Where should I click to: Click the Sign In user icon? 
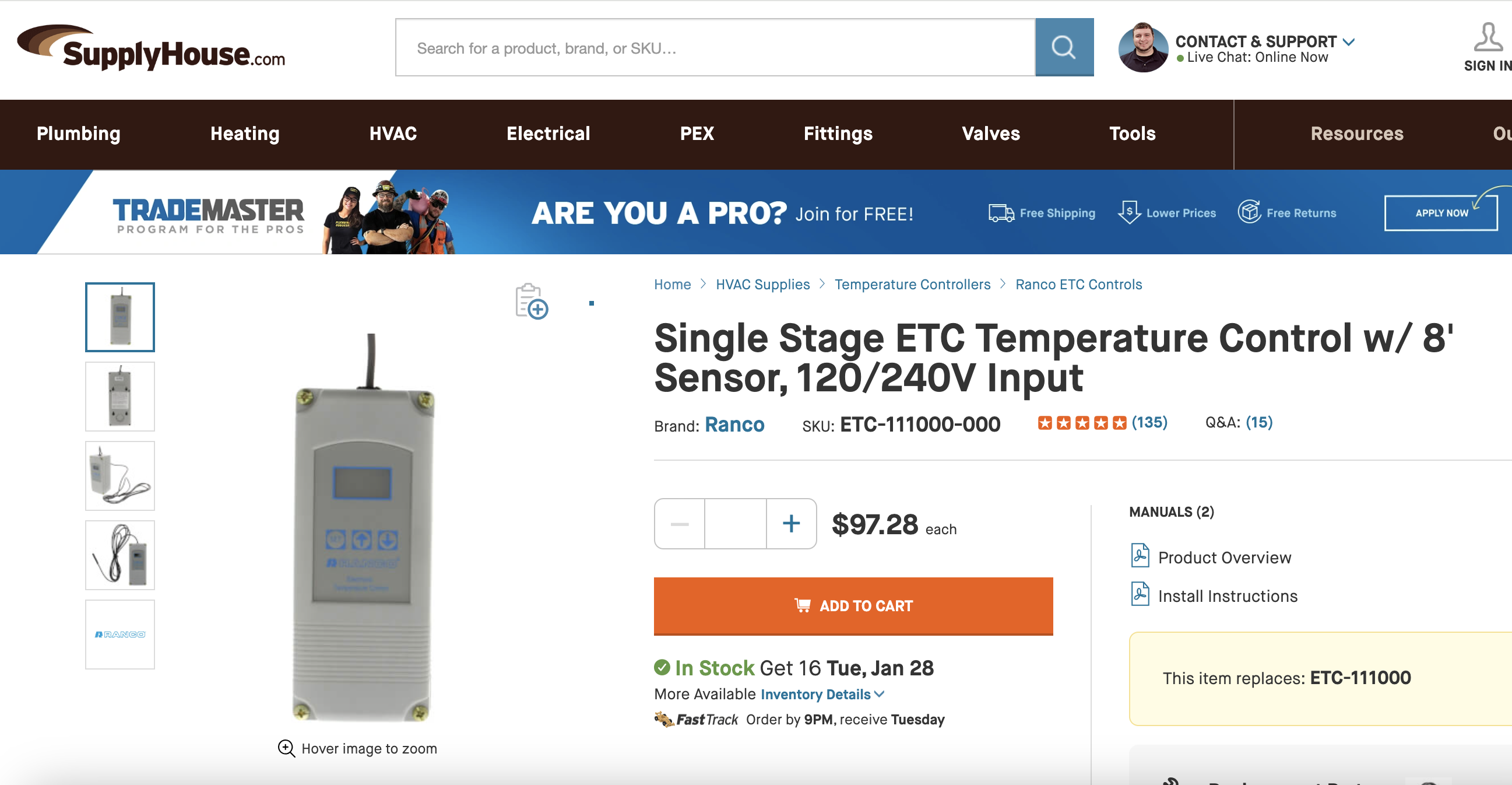pyautogui.click(x=1488, y=37)
